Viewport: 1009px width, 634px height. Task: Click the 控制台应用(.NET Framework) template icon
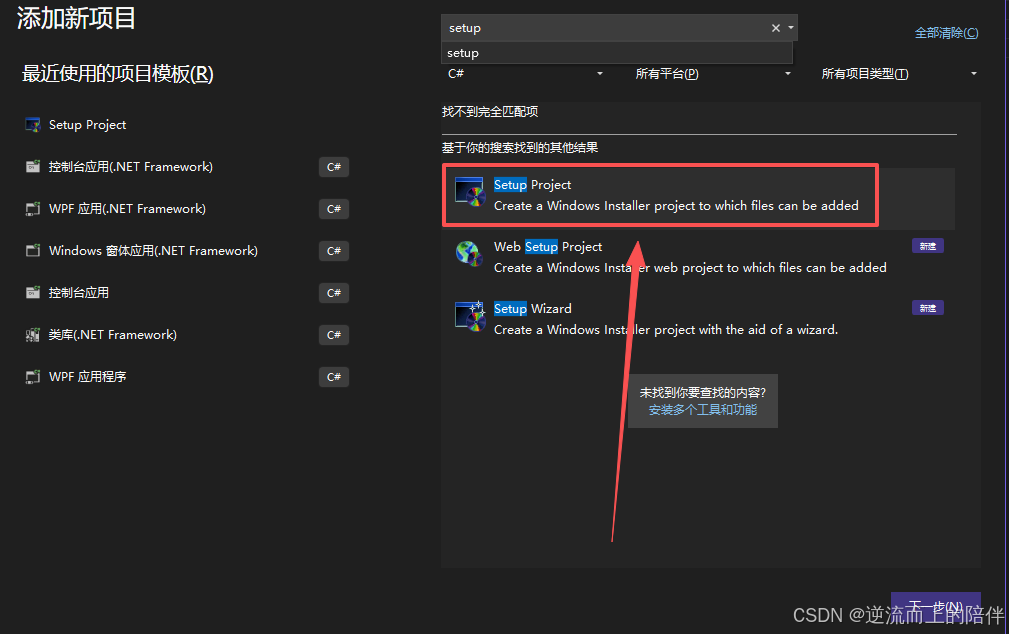click(x=33, y=167)
